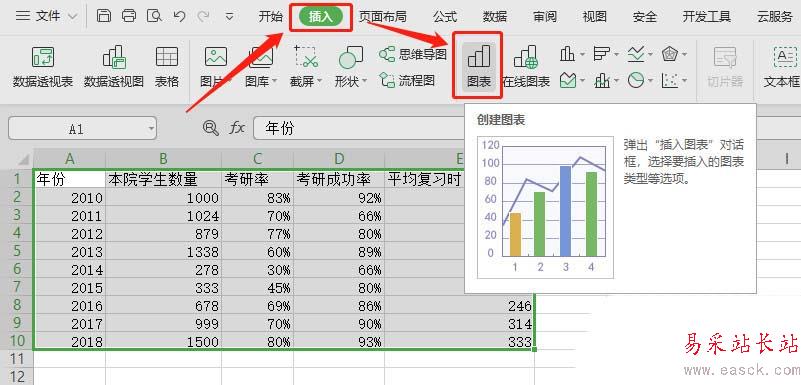The width and height of the screenshot is (801, 385).
Task: Click the formula bar showing 年份
Action: [x=360, y=128]
